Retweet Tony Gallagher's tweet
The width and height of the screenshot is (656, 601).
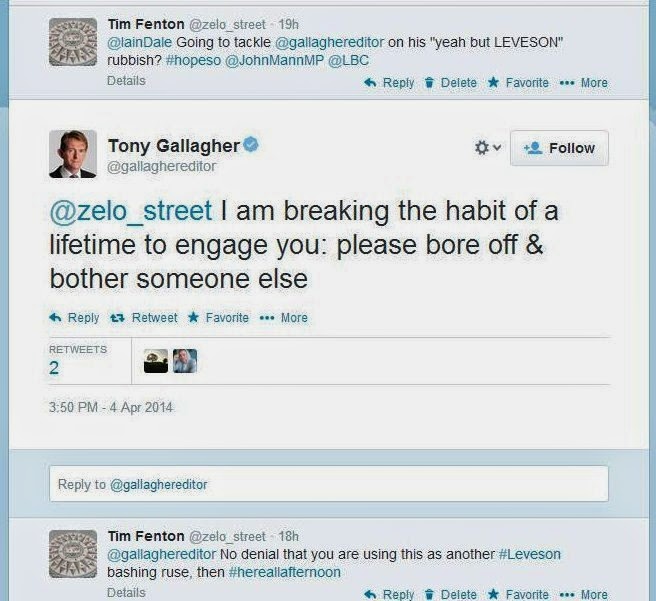[x=144, y=318]
